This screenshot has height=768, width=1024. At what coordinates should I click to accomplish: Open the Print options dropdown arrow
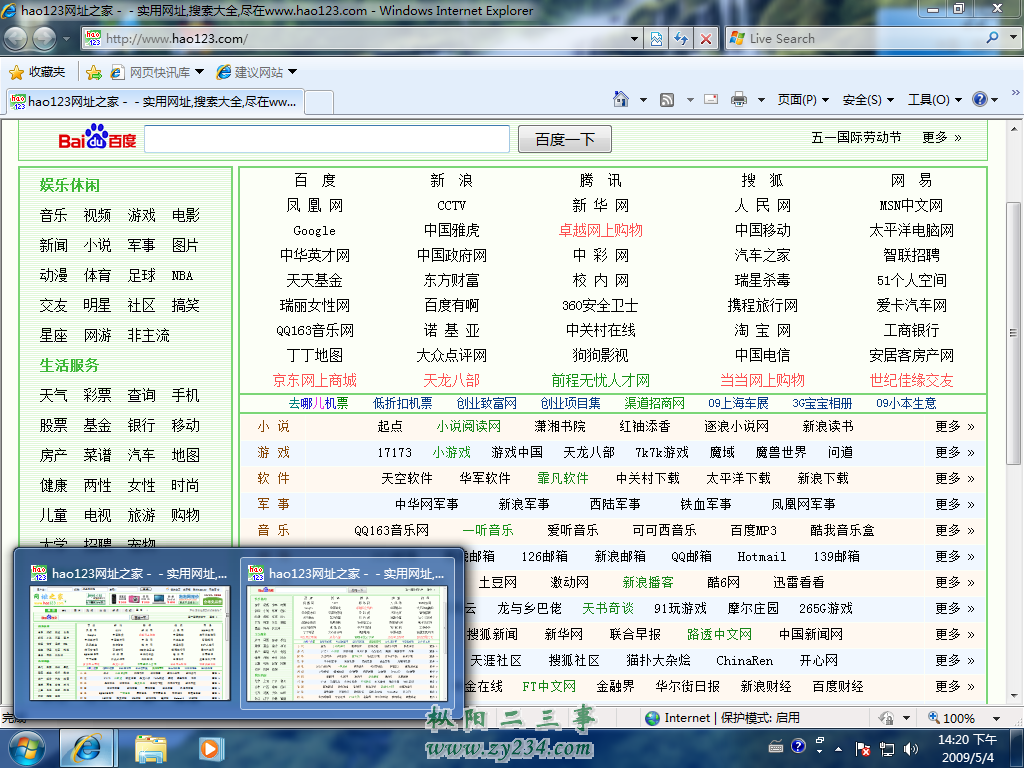(761, 100)
